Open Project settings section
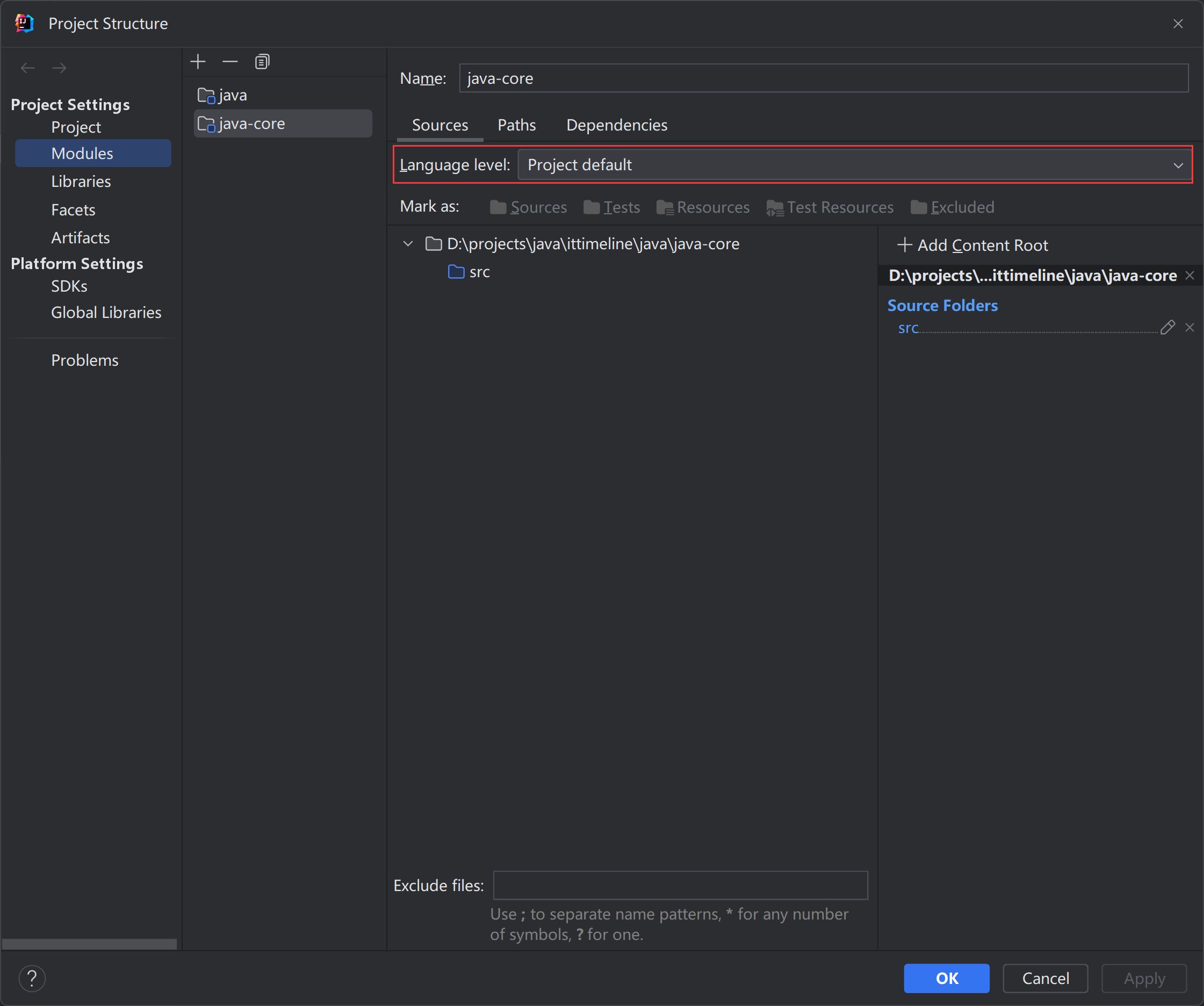1204x1006 pixels. click(76, 127)
